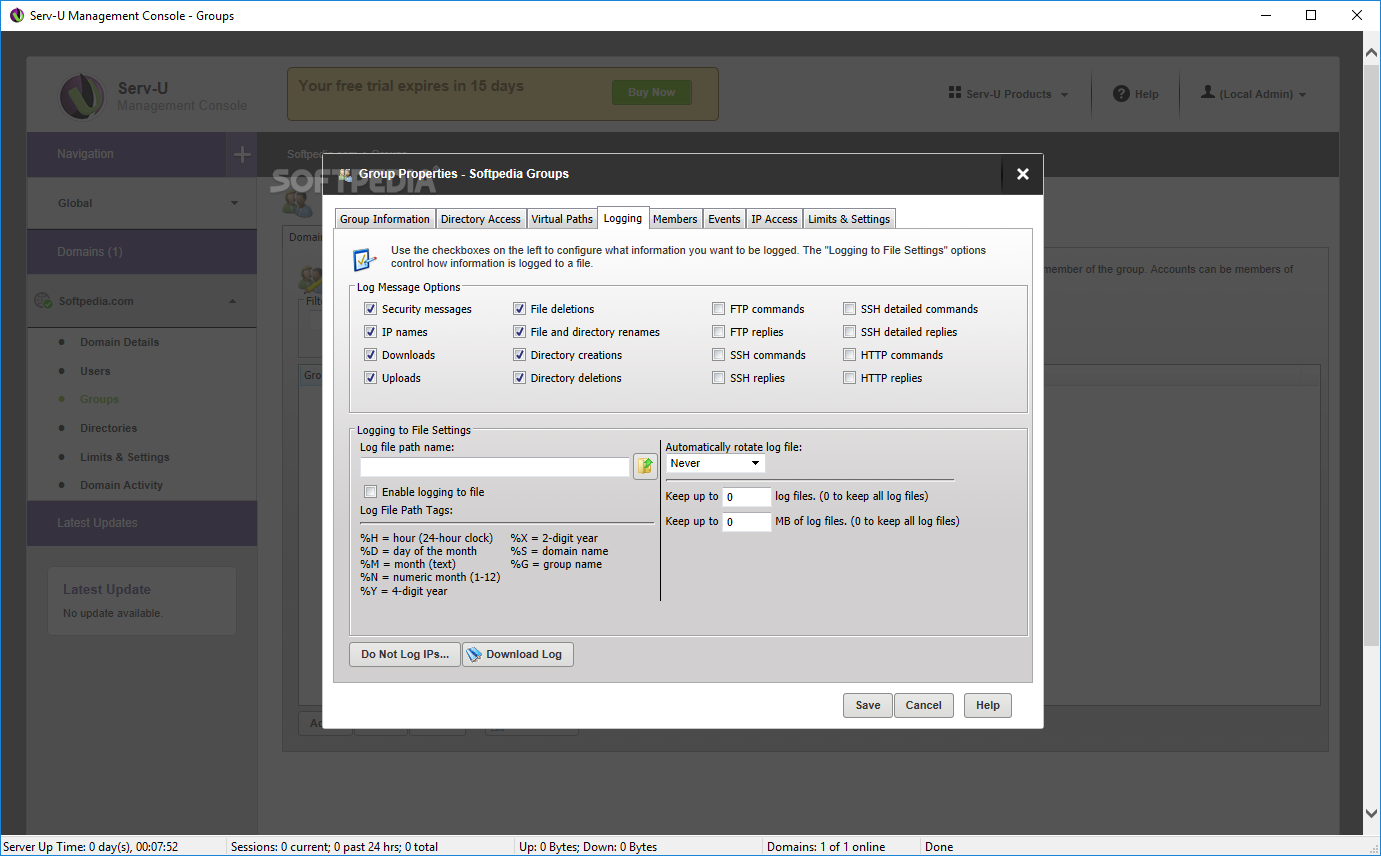The width and height of the screenshot is (1381, 856).
Task: Enable SSH detailed commands logging
Action: pos(850,309)
